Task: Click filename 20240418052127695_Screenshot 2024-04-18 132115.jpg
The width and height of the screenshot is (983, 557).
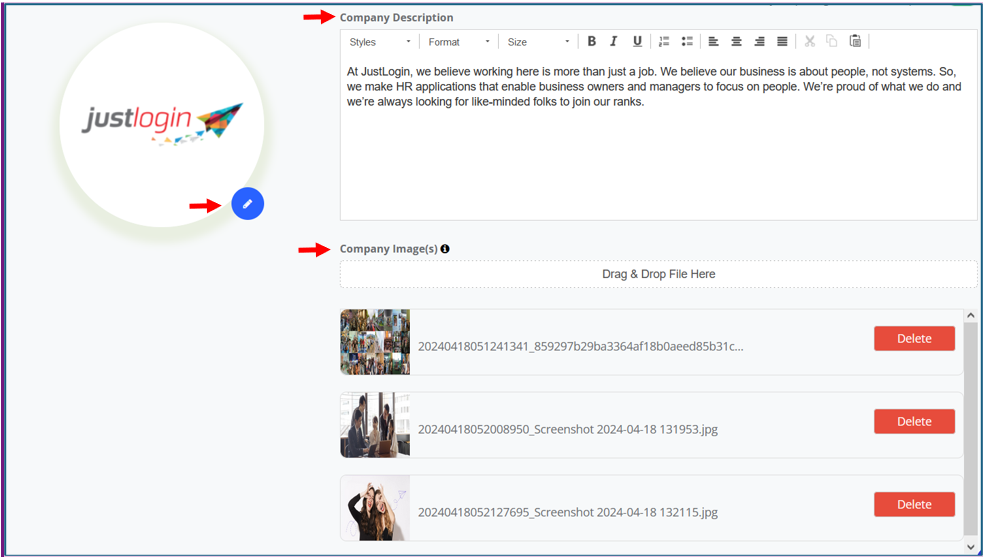Action: 568,512
